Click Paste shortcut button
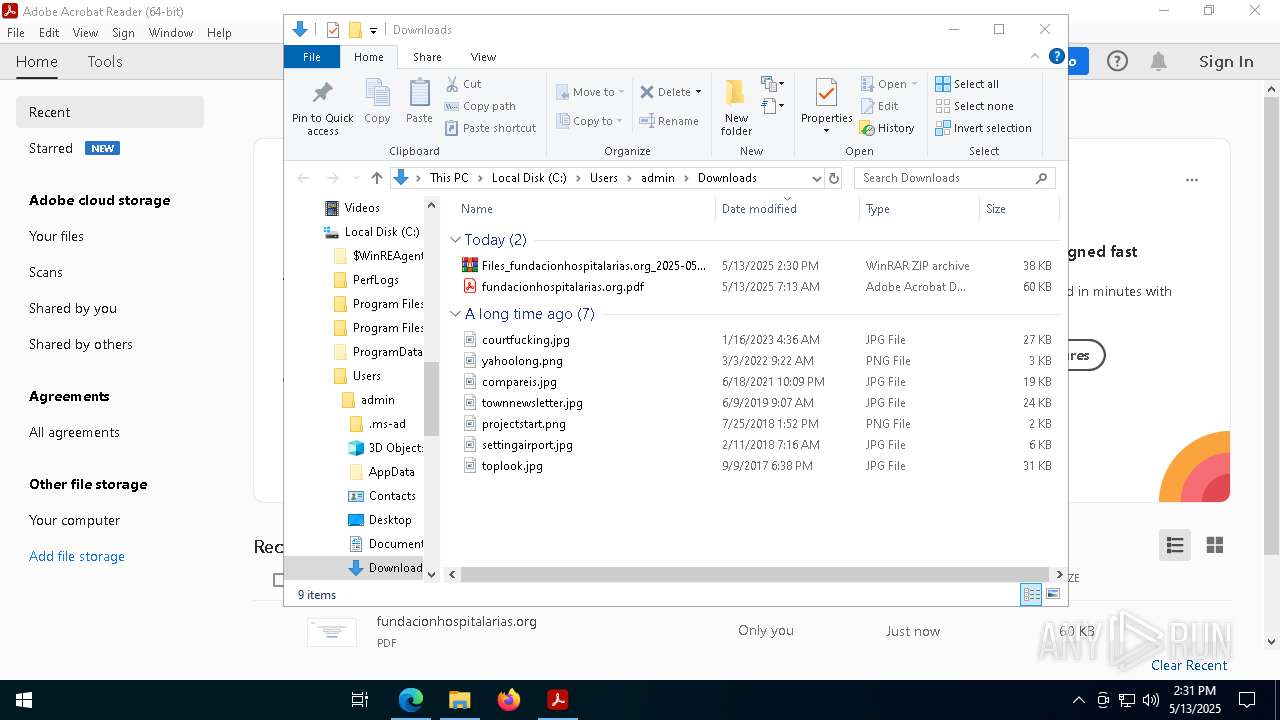1280x720 pixels. pos(490,128)
